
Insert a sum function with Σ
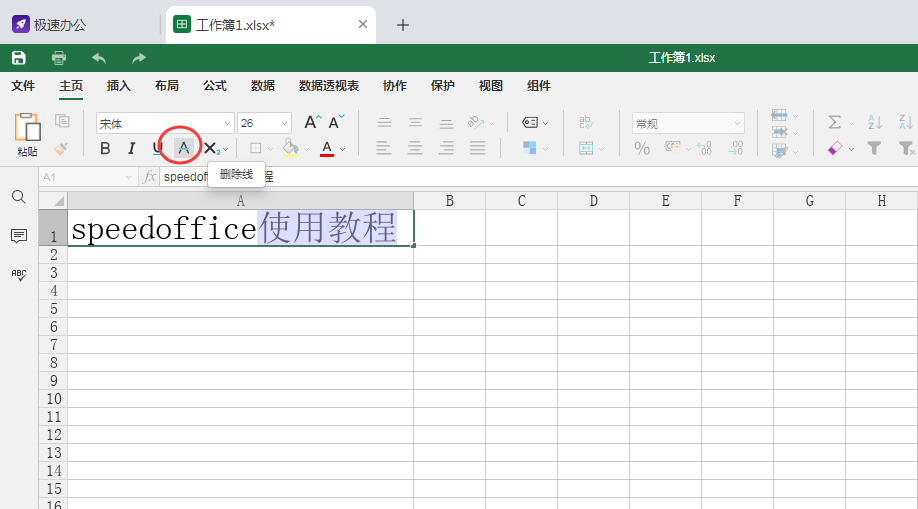(835, 122)
